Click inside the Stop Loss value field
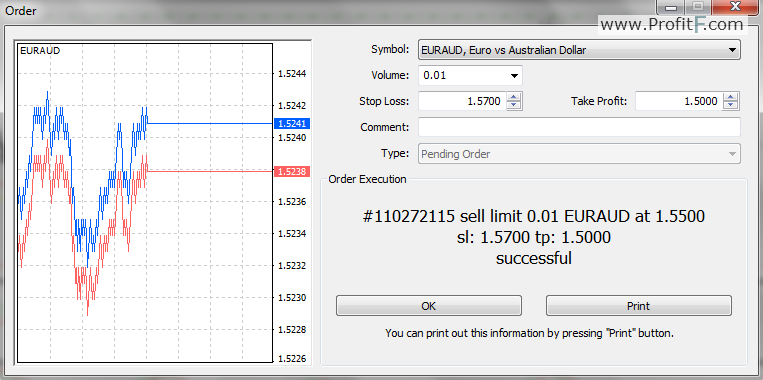The width and height of the screenshot is (763, 380). point(462,101)
